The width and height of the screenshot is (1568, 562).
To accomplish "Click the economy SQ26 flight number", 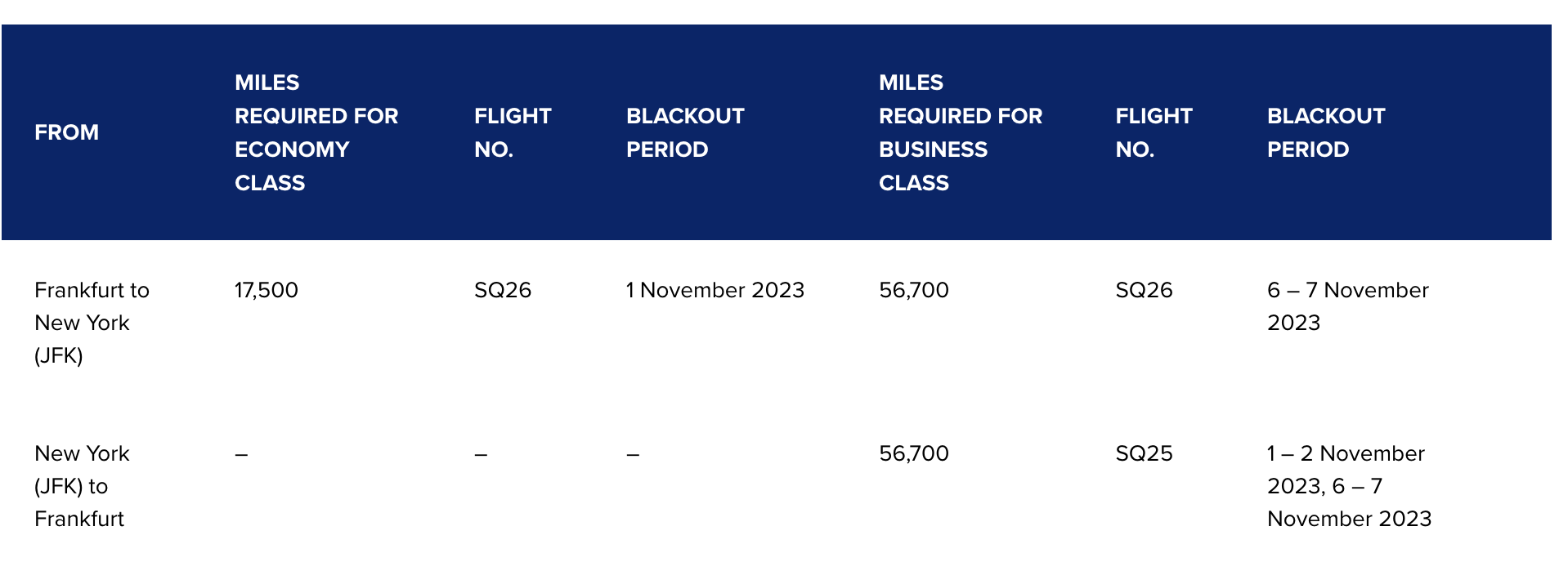I will (x=503, y=290).
